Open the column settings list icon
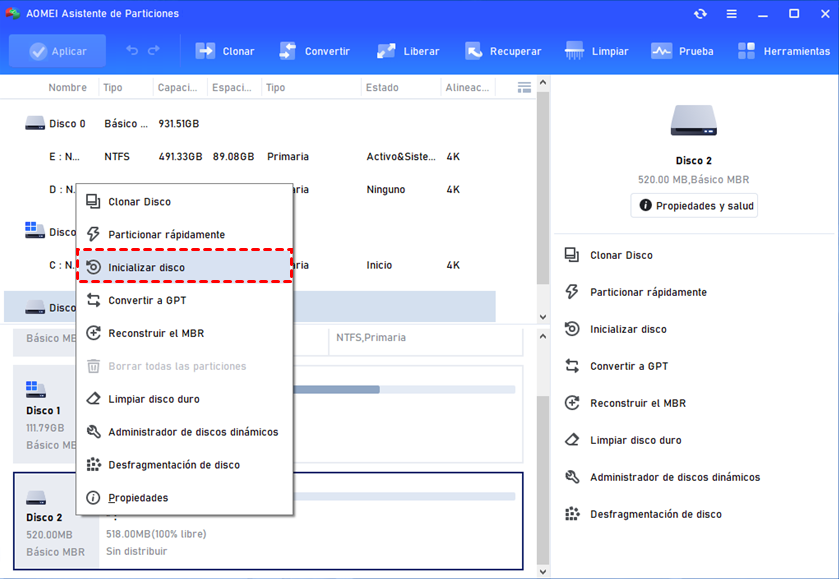This screenshot has width=839, height=579. tap(524, 88)
